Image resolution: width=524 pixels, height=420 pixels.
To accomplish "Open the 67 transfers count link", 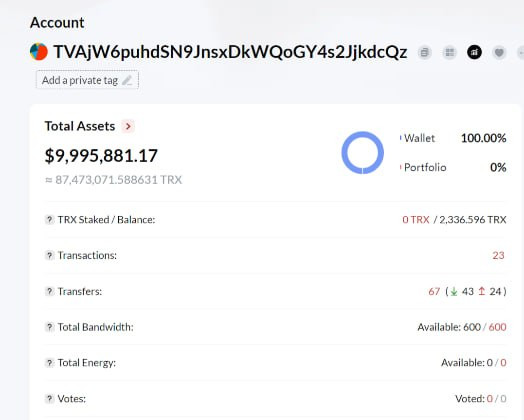I will tap(434, 291).
